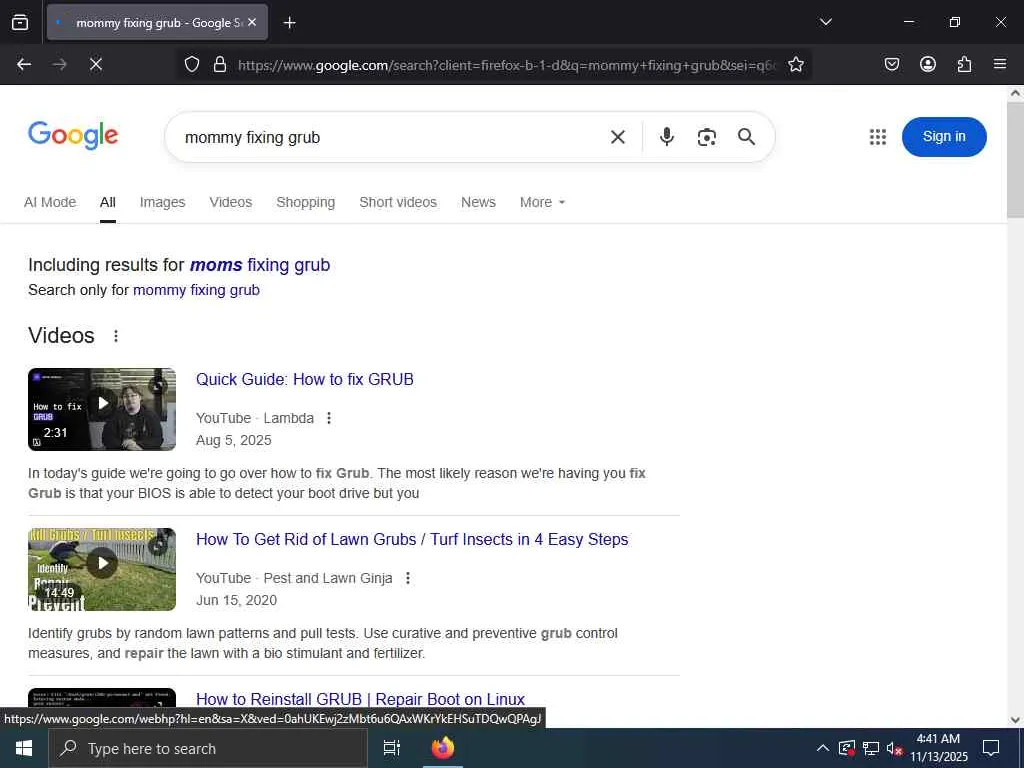
Task: Open the tracking protection shield icon
Action: coord(191,64)
